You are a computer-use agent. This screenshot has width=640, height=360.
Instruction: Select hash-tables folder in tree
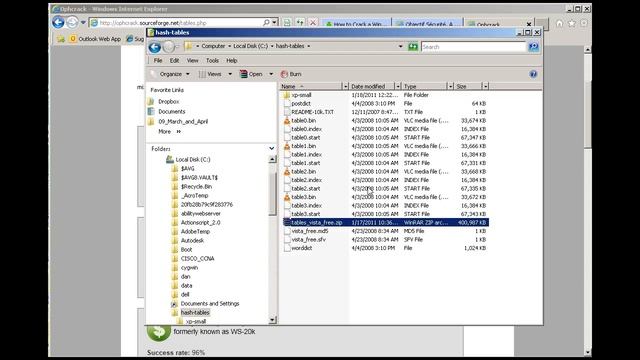pos(195,313)
